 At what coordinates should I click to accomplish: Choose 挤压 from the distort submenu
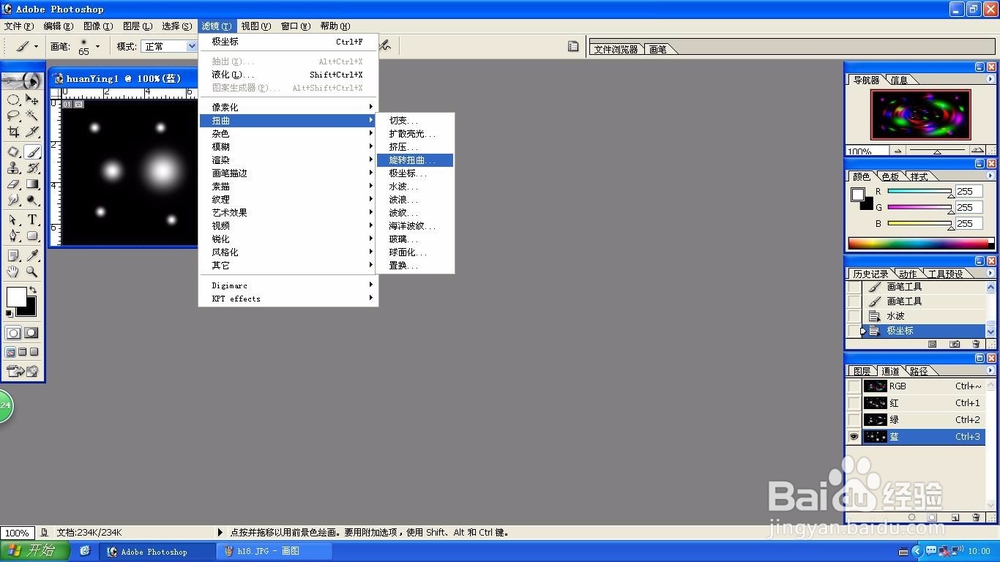click(415, 147)
